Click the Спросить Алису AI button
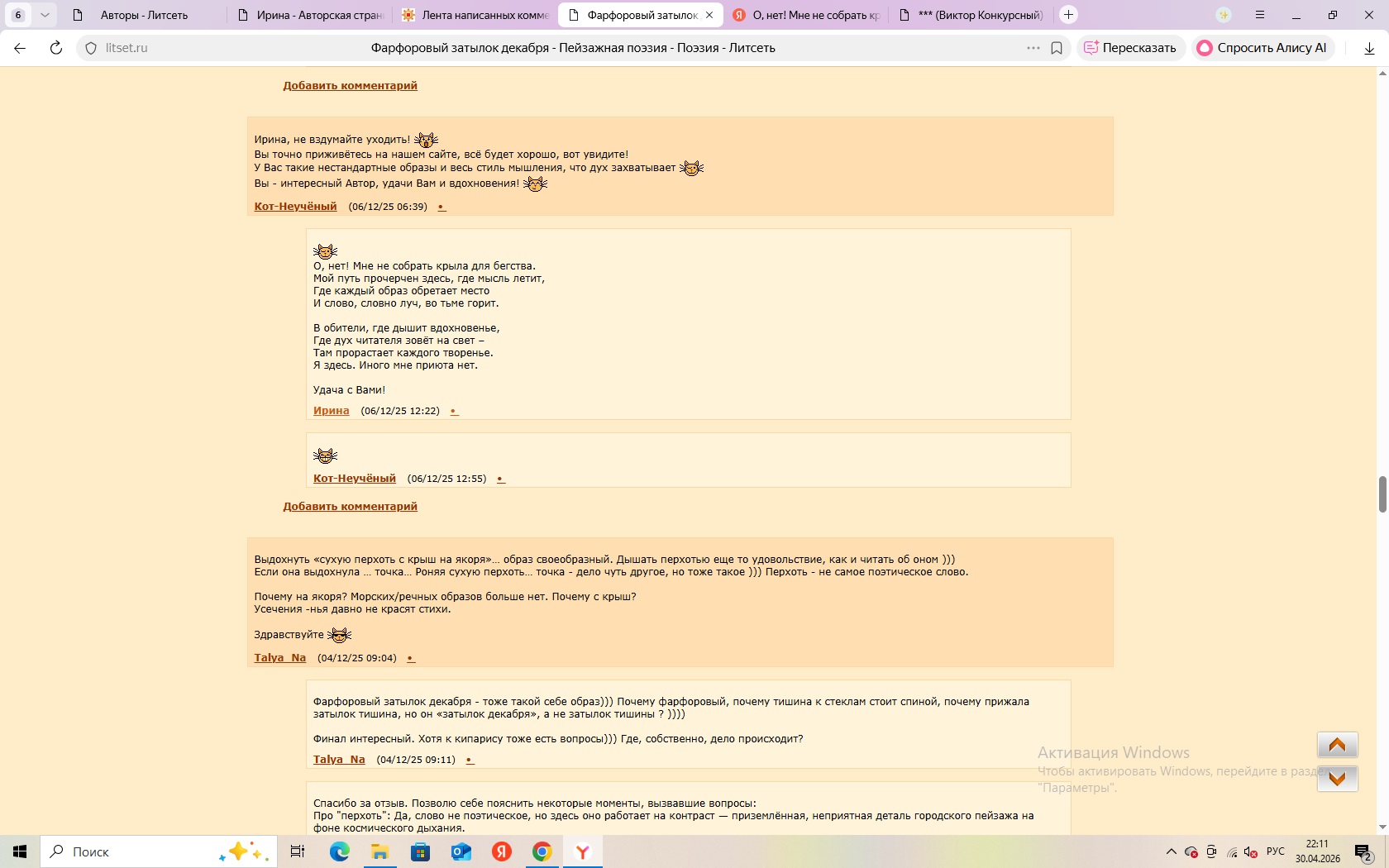 pos(1263,48)
